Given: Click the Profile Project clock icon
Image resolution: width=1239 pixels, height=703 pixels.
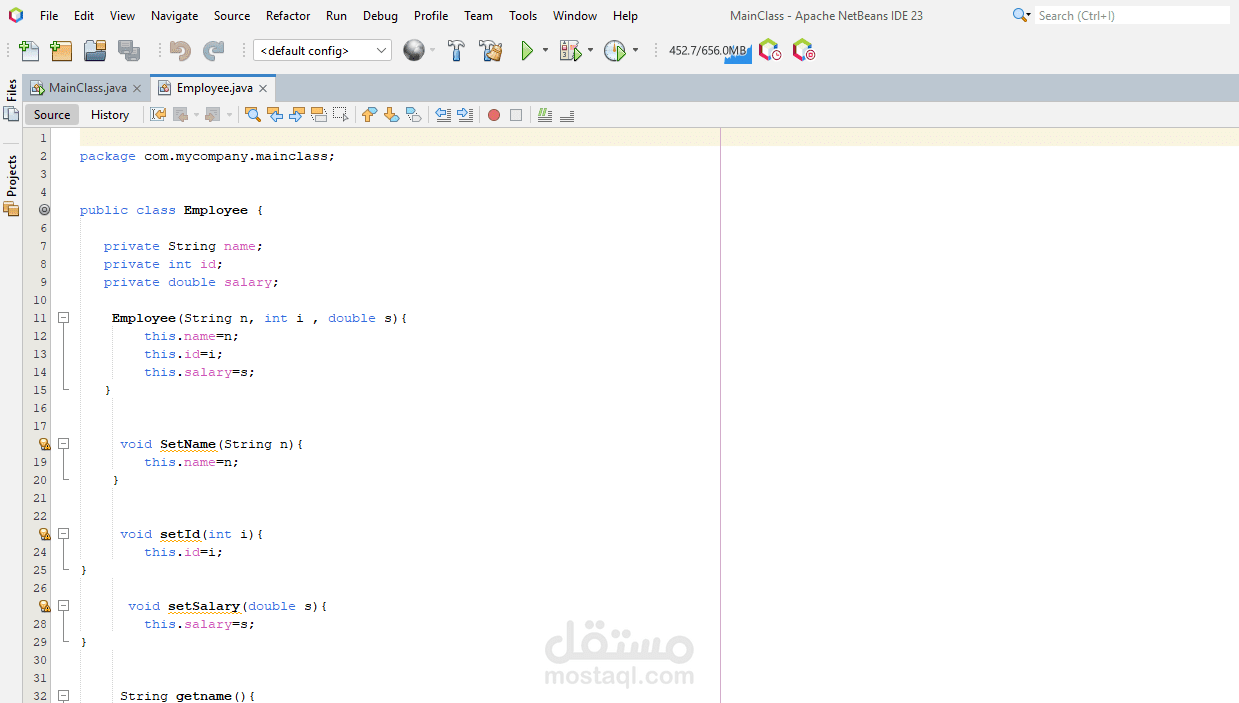Looking at the screenshot, I should [x=614, y=51].
